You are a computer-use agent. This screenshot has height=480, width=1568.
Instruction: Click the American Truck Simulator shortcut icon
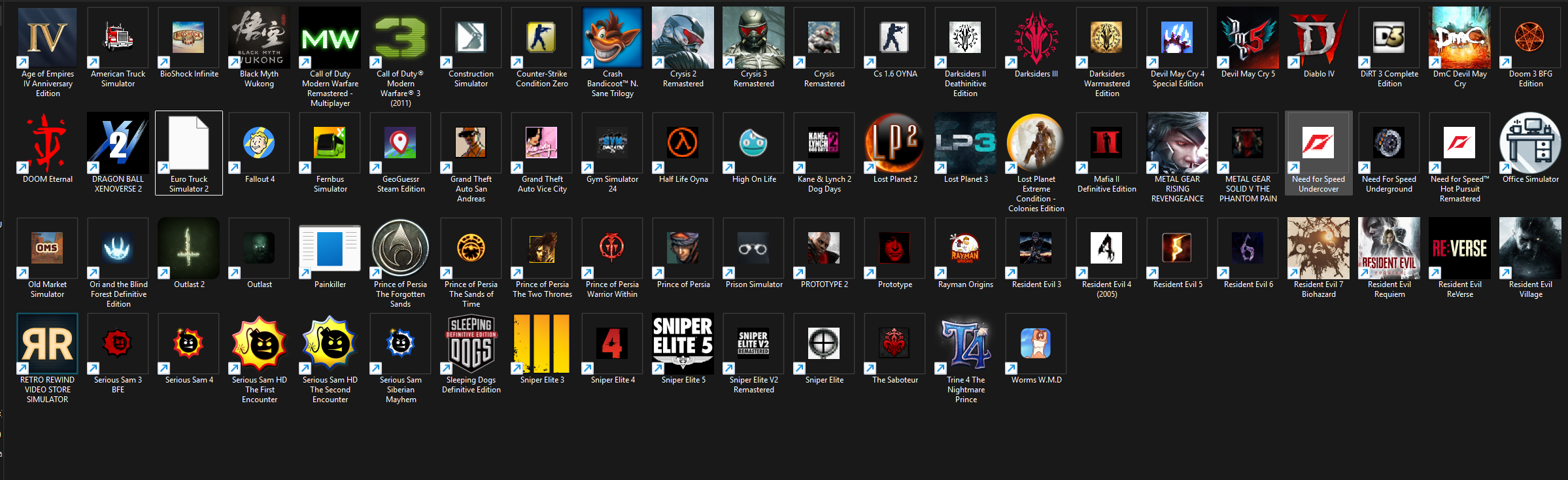point(118,38)
